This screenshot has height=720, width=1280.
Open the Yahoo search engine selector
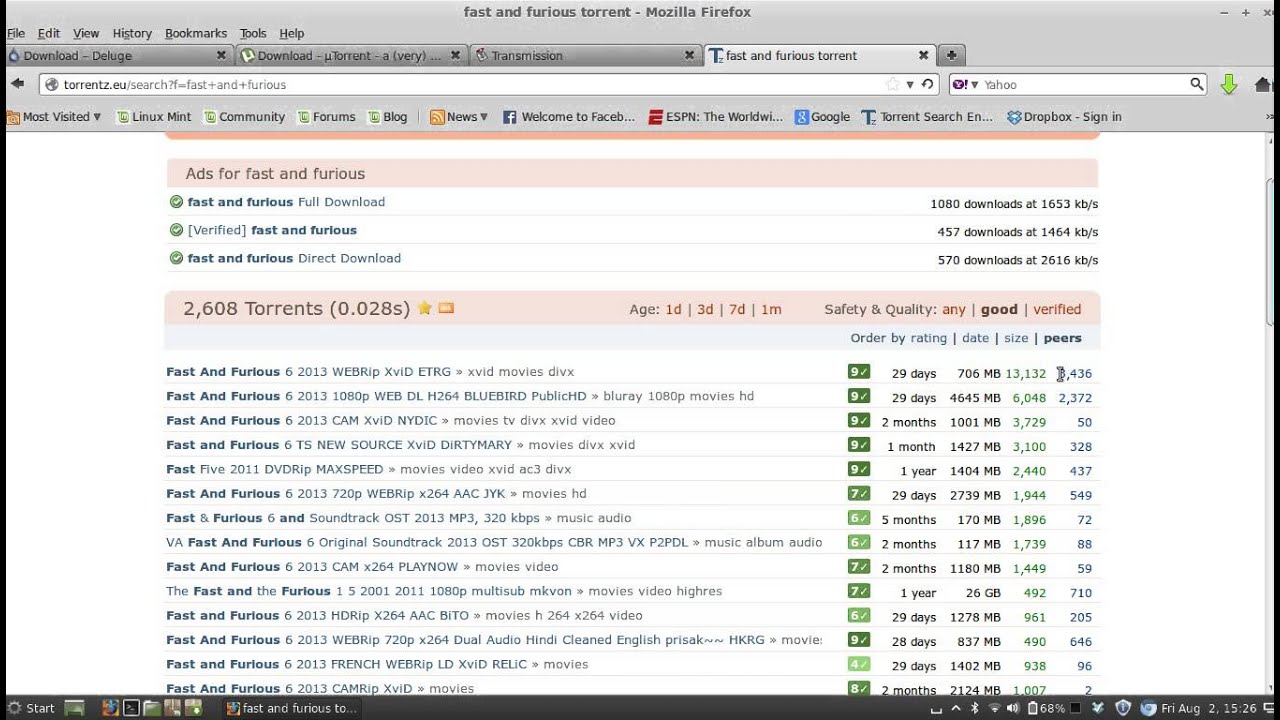pos(965,84)
